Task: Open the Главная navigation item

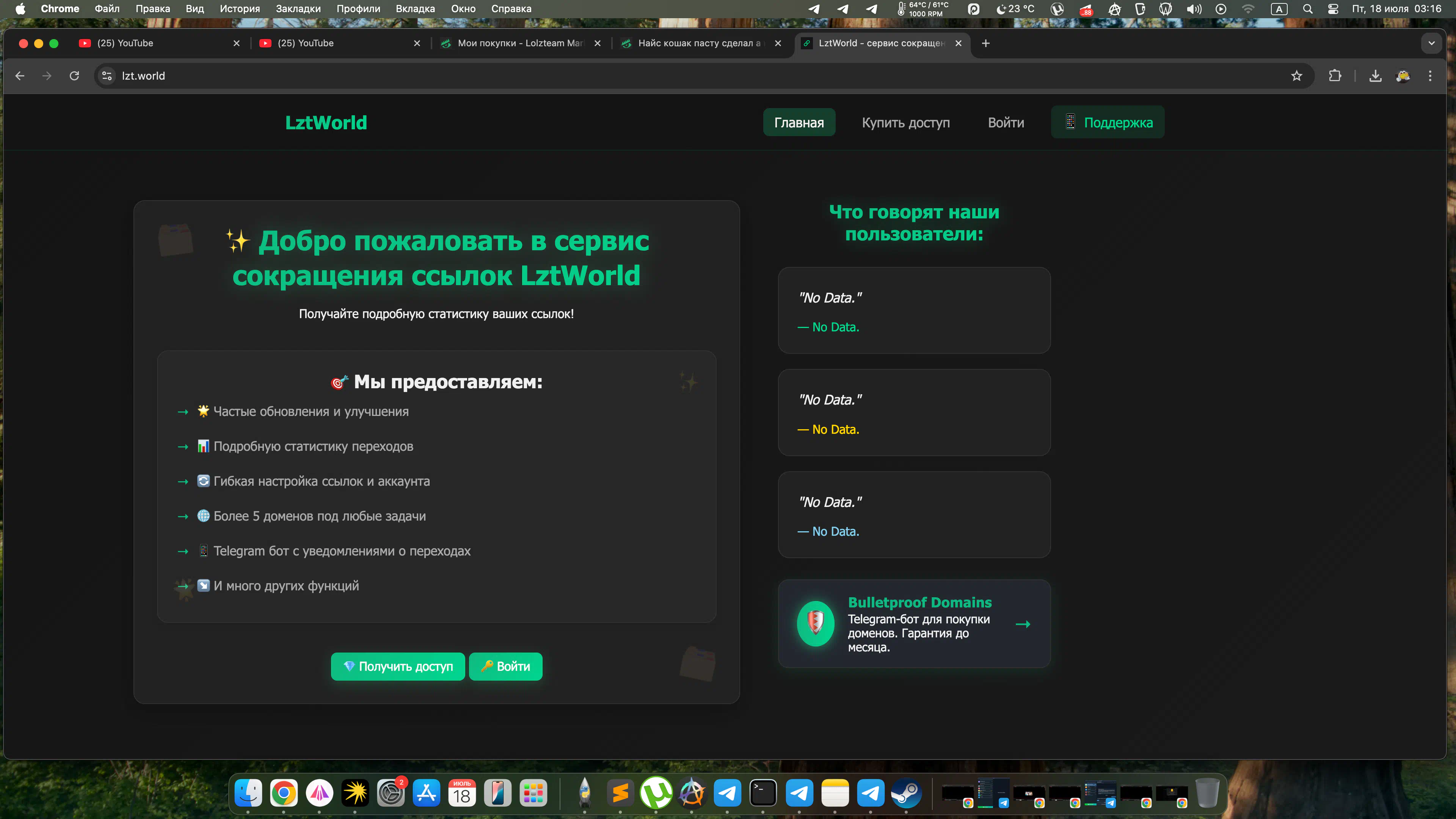Action: tap(799, 122)
